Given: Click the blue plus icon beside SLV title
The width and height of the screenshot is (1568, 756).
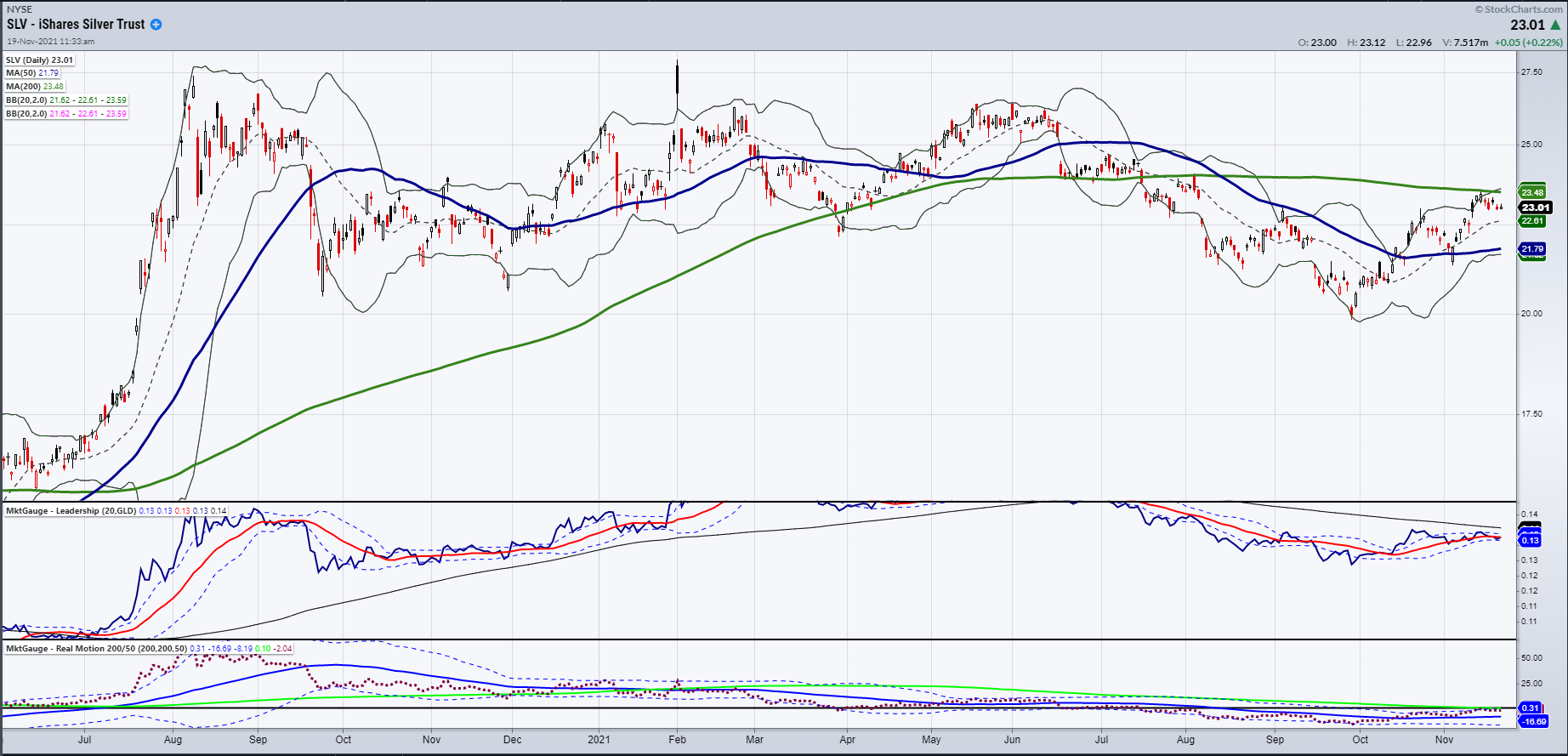Looking at the screenshot, I should (156, 25).
